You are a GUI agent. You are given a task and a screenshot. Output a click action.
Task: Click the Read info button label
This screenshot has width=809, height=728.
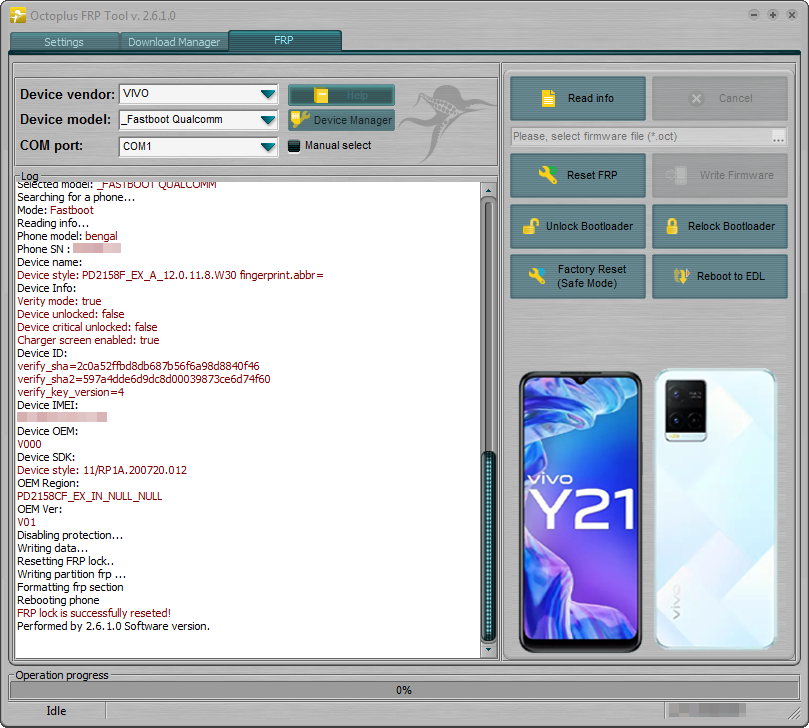[x=591, y=98]
